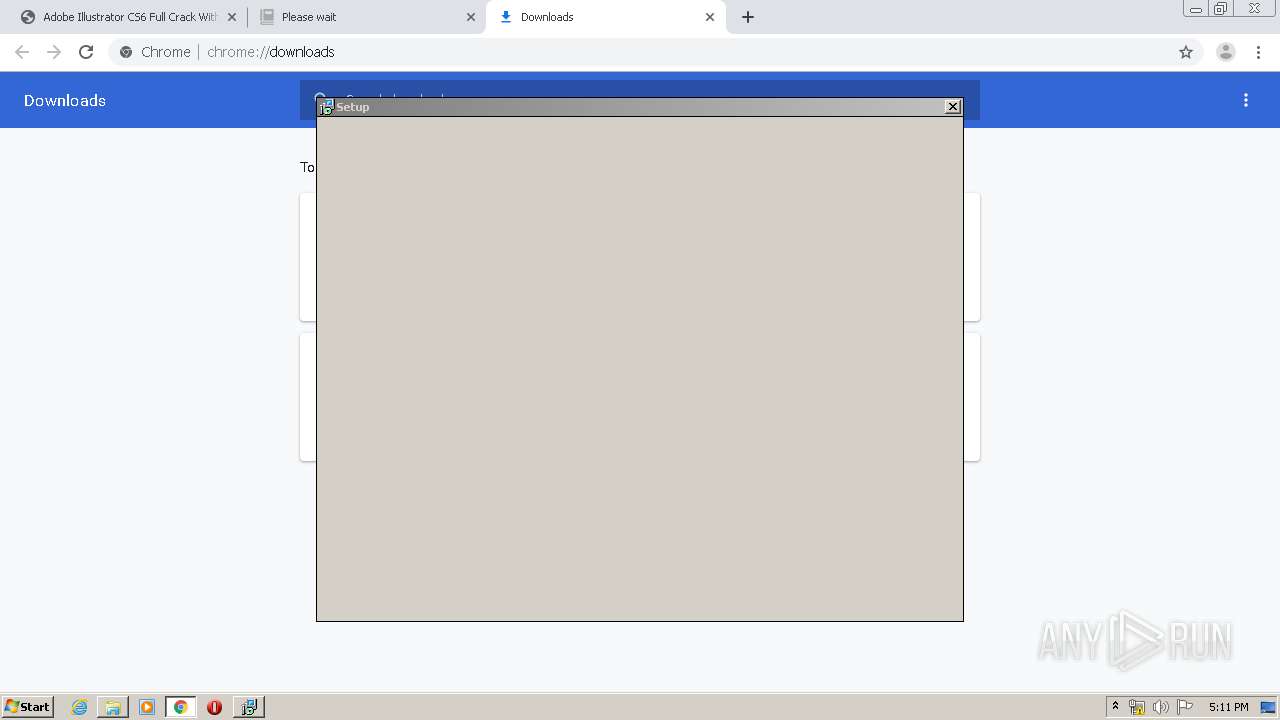The image size is (1280, 720).
Task: Close the Downloads tab
Action: (x=710, y=17)
